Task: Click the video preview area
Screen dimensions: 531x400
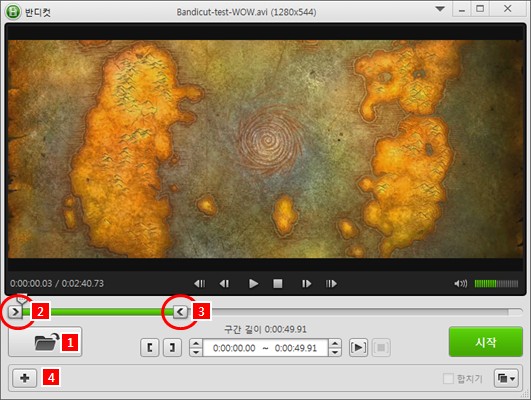Action: tap(265, 149)
